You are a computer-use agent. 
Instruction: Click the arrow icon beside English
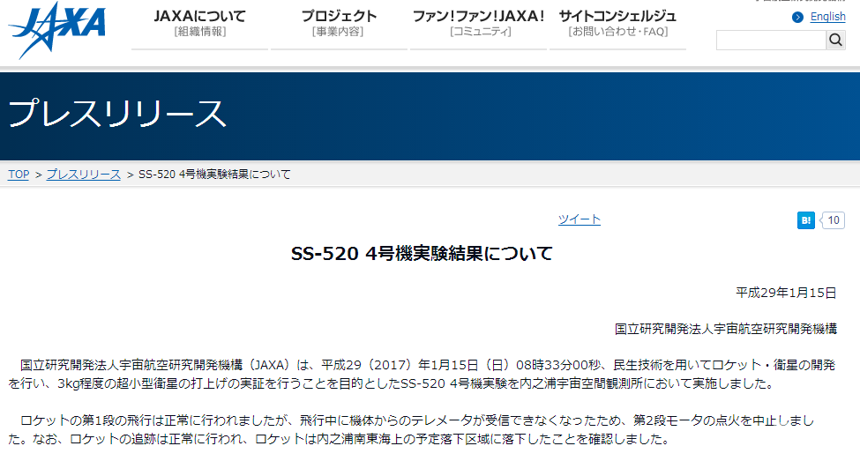(797, 18)
